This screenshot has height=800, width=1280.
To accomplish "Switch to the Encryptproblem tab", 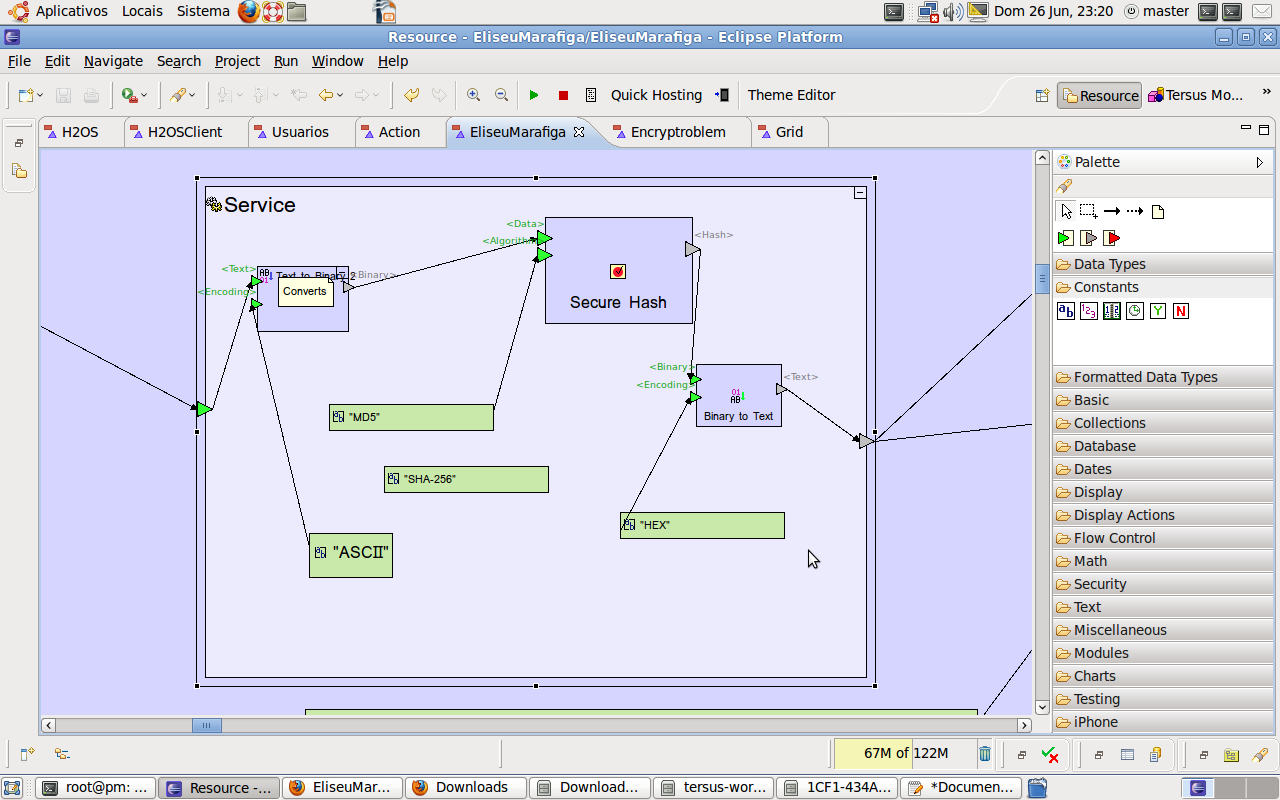I will (x=677, y=132).
